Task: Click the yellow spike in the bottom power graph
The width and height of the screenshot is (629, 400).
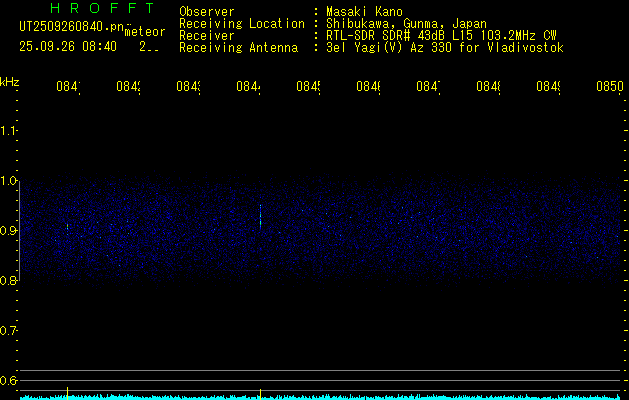Action: click(260, 392)
